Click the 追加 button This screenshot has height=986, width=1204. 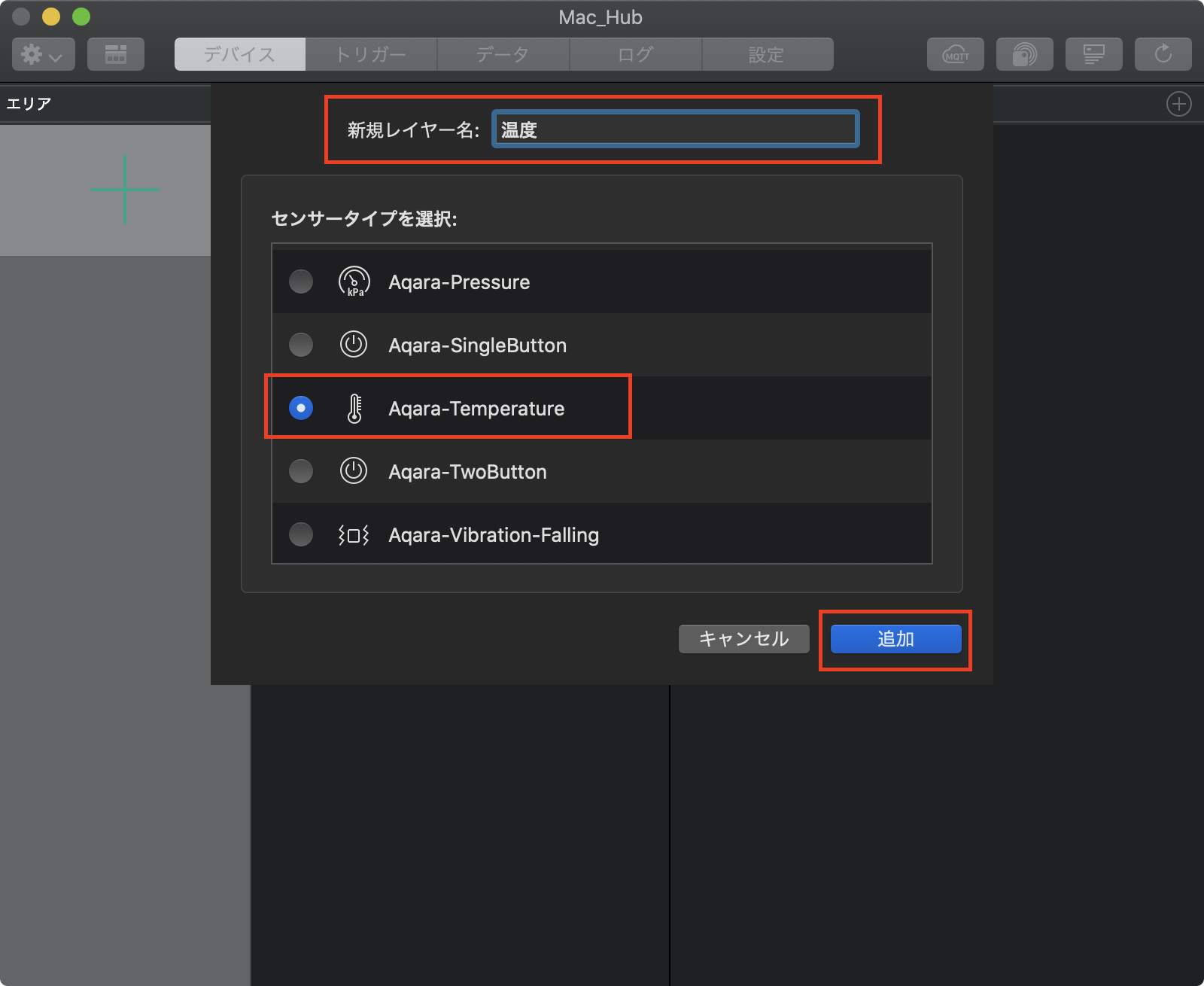(896, 639)
